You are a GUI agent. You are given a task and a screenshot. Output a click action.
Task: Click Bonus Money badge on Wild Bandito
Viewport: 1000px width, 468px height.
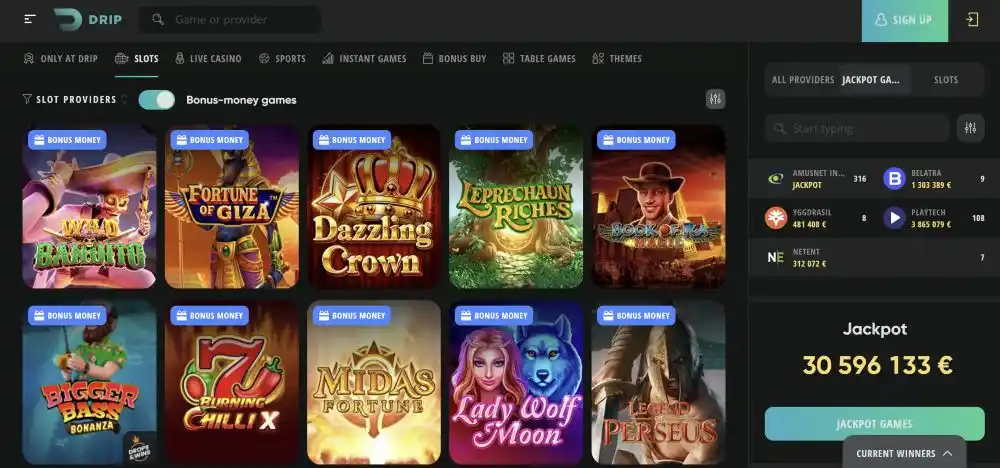(x=67, y=140)
